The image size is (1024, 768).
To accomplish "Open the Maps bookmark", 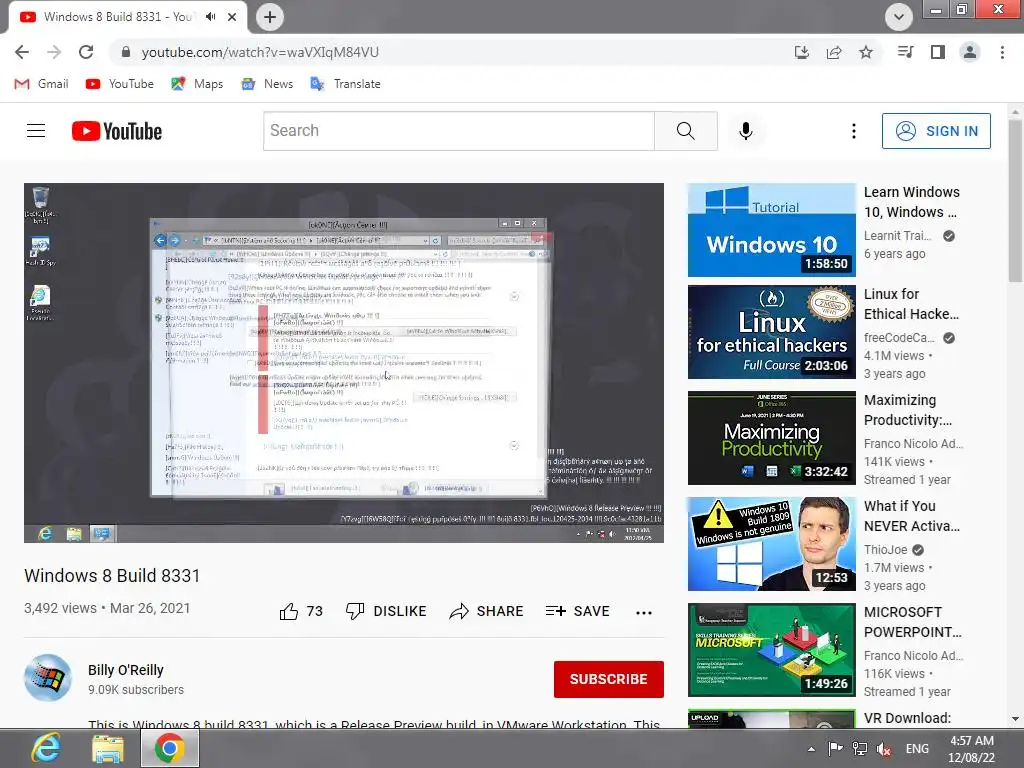I will click(197, 84).
